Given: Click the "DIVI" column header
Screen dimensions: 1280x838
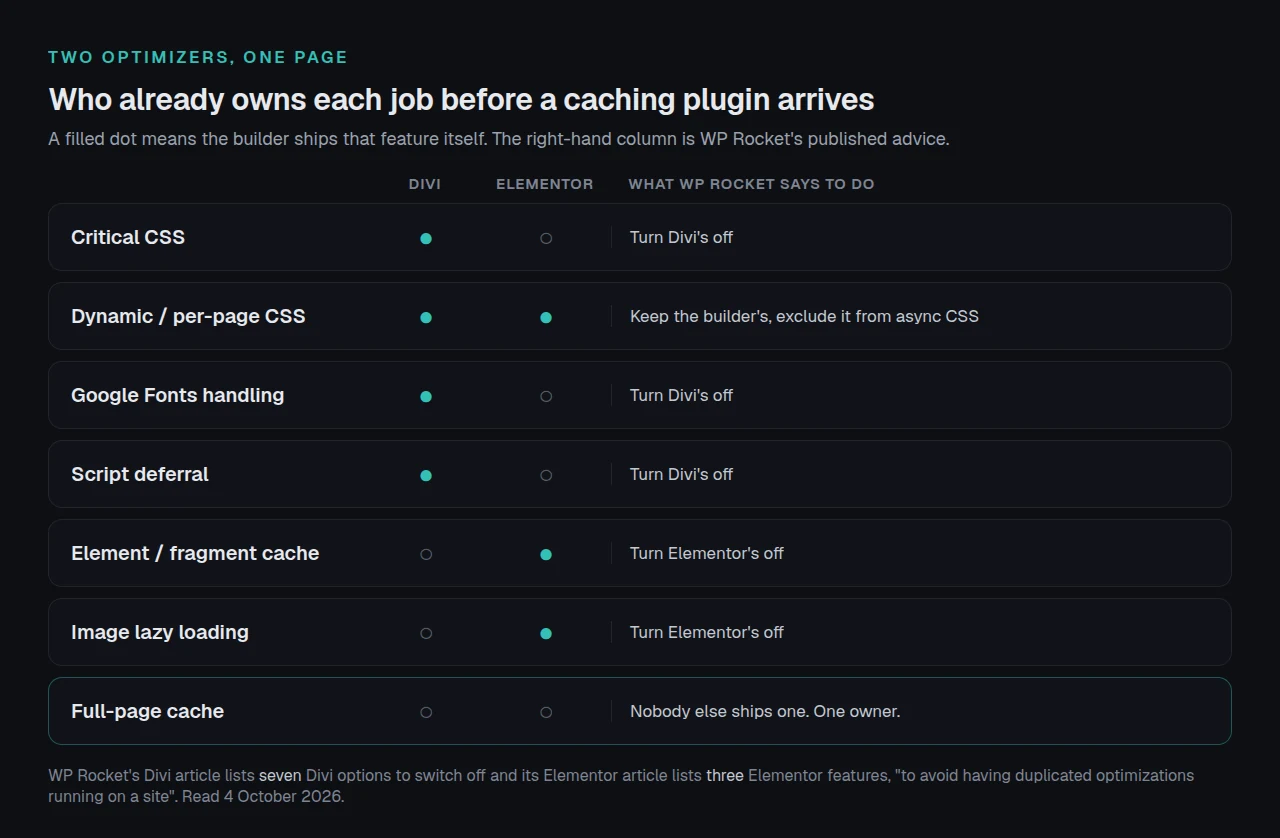Looking at the screenshot, I should 425,184.
